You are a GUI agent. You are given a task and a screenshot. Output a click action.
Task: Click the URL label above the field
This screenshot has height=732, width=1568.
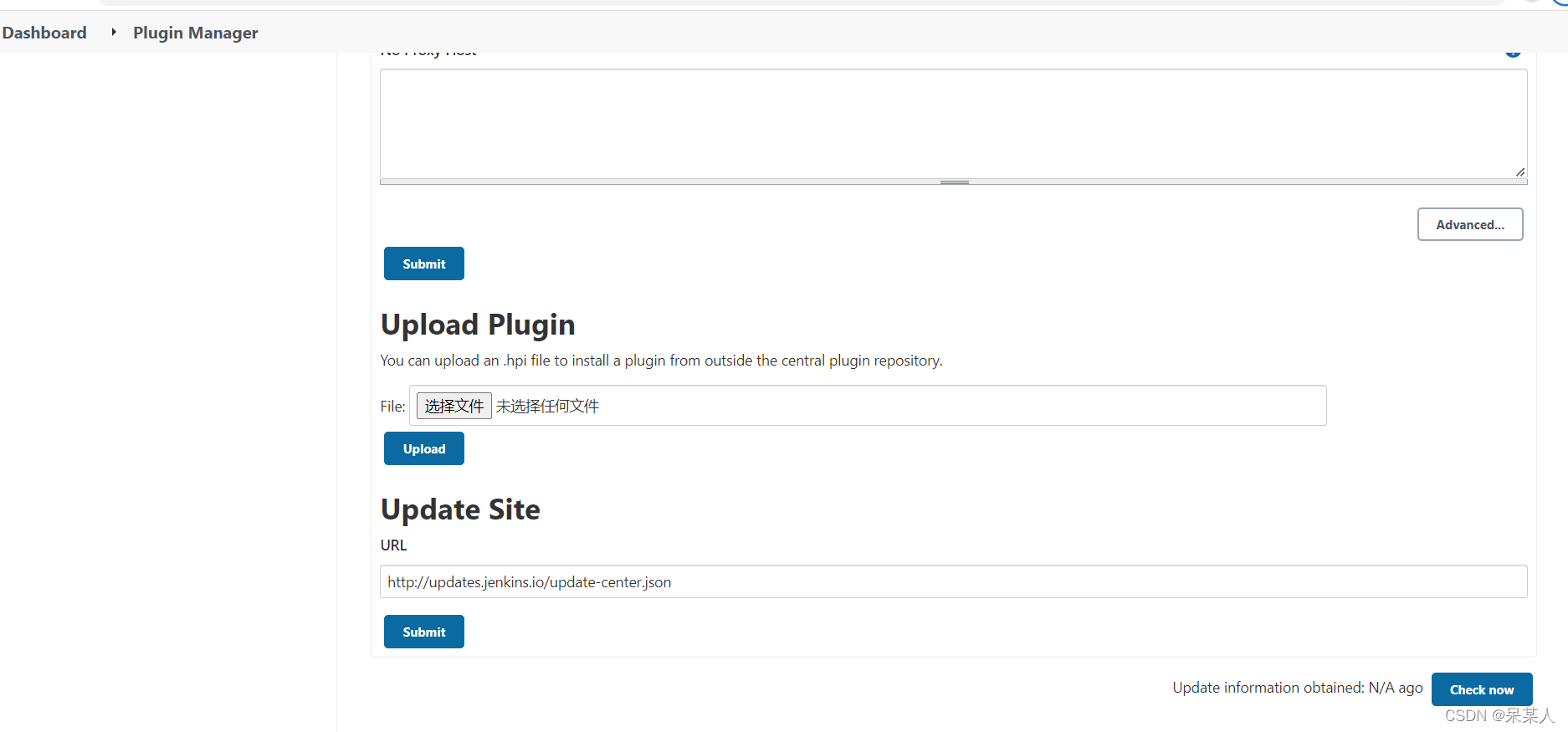tap(393, 545)
